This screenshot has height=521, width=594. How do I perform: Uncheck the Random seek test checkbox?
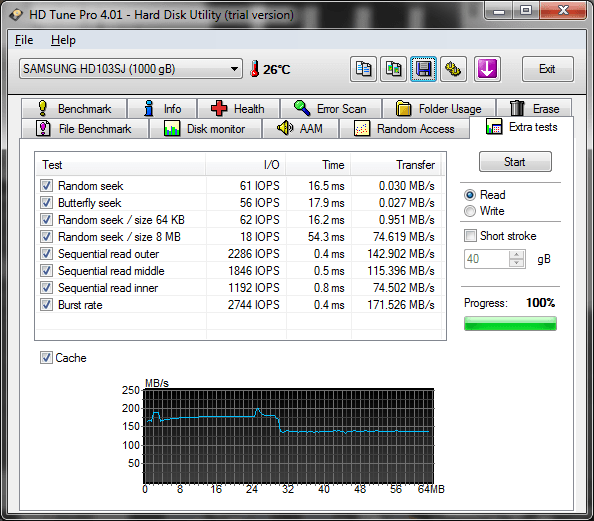pyautogui.click(x=47, y=186)
